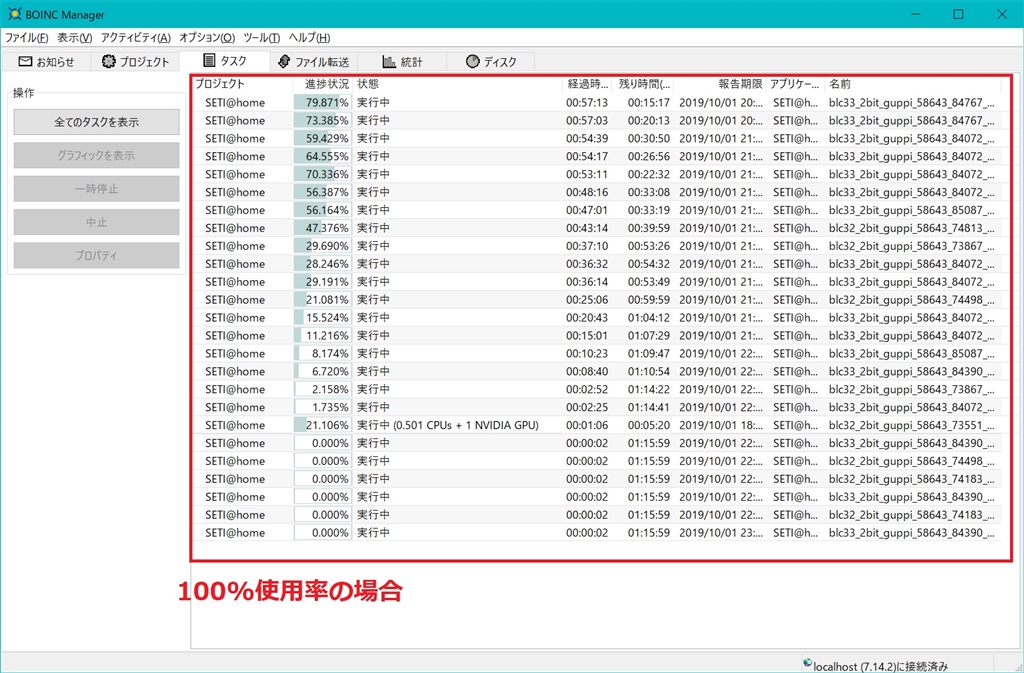Click the list icon on タスク tab
1024x673 pixels.
tap(209, 61)
